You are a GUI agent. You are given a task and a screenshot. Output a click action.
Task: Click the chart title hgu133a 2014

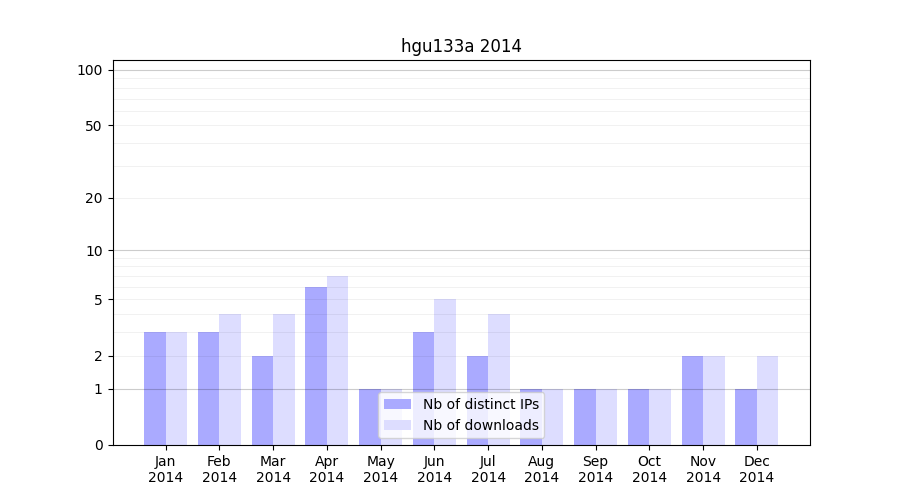coord(461,46)
